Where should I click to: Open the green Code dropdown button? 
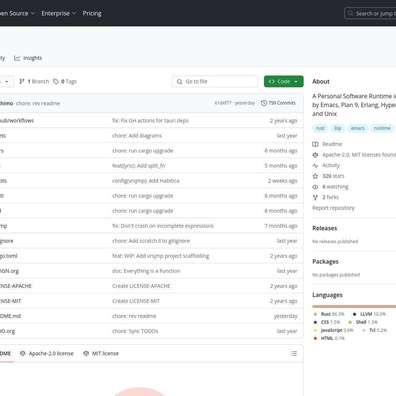(283, 81)
